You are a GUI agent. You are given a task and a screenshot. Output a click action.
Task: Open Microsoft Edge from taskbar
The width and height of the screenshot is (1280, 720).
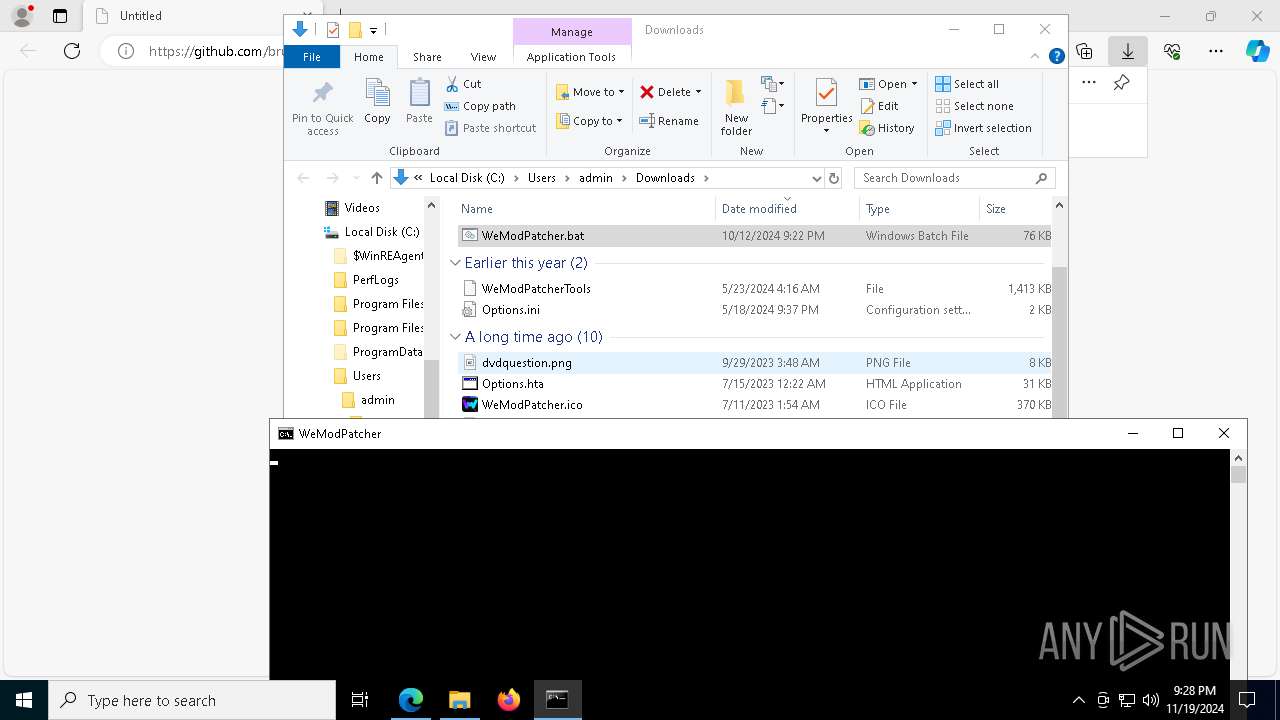411,700
